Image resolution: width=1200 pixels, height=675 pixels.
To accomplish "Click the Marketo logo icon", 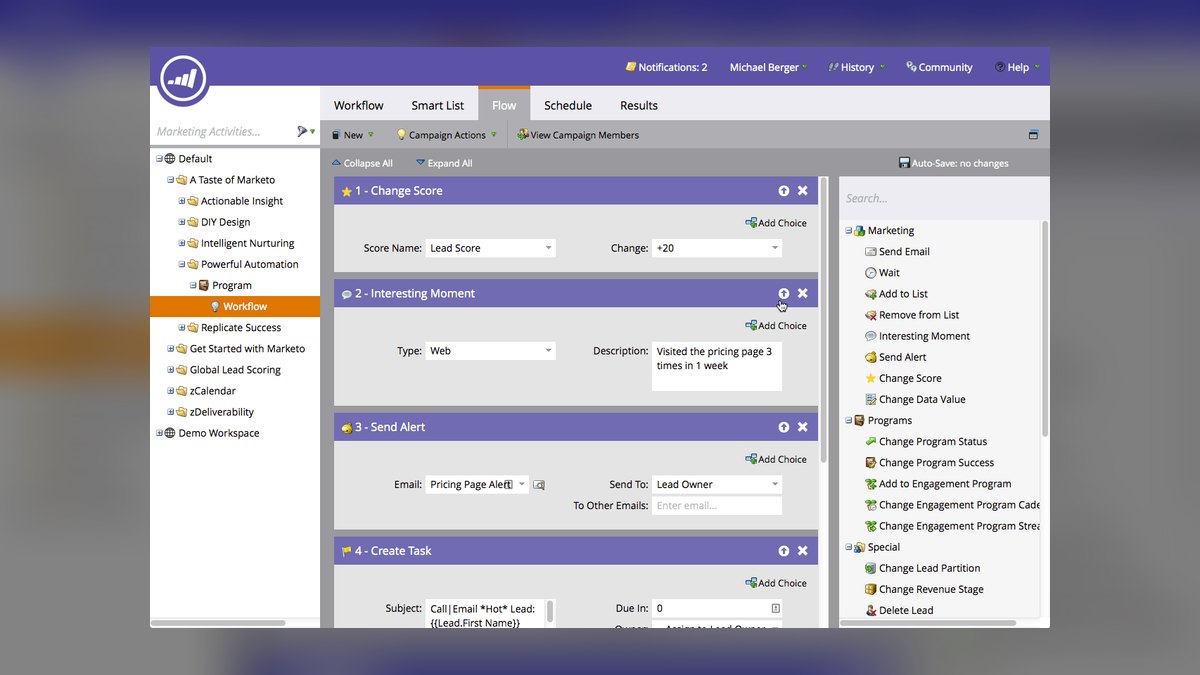I will pyautogui.click(x=182, y=79).
